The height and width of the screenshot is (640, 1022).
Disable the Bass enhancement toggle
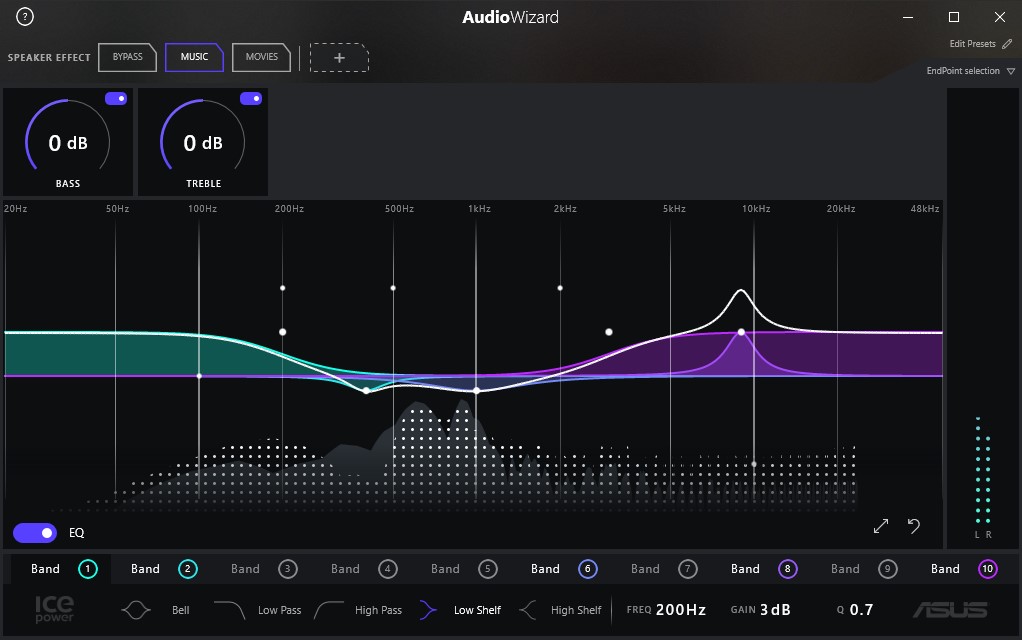pyautogui.click(x=116, y=99)
